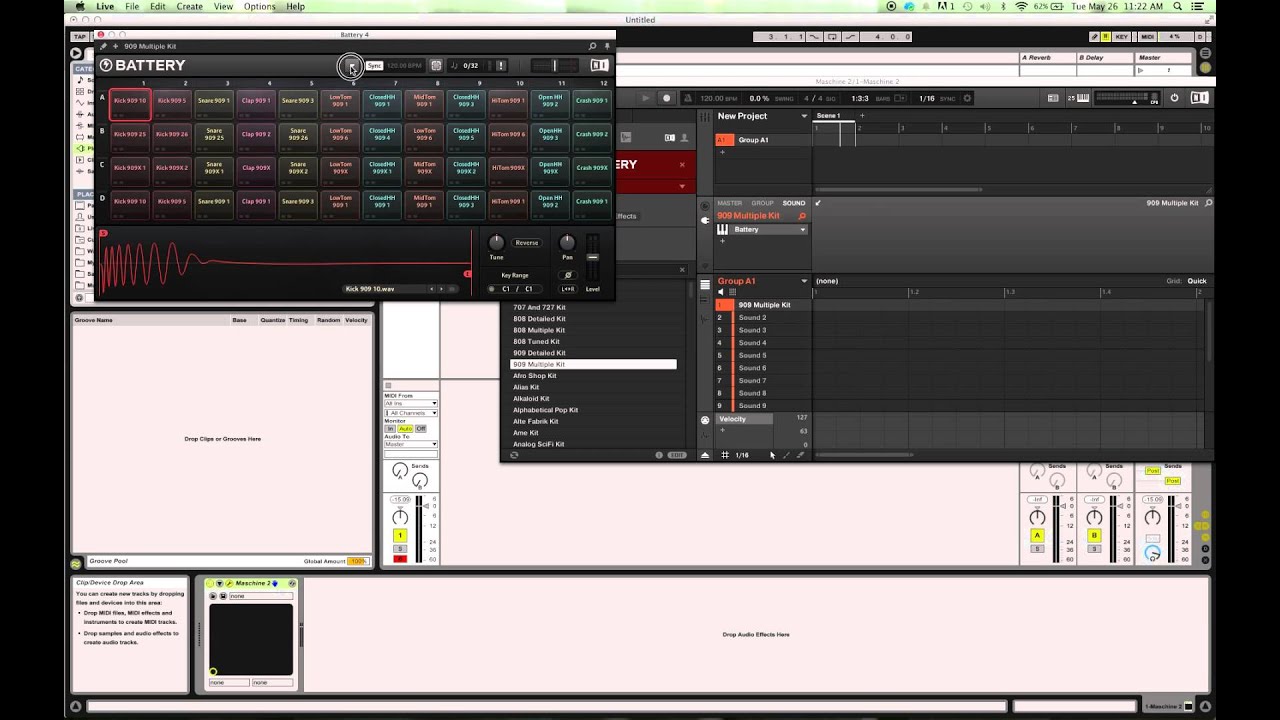
Task: Click the Battery exclamation warning icon
Action: pos(501,66)
